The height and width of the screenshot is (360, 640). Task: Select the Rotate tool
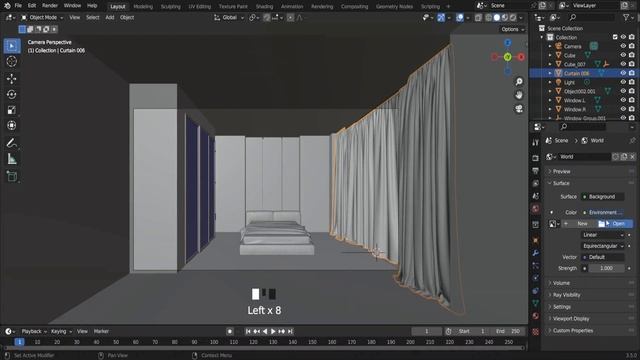click(x=12, y=94)
